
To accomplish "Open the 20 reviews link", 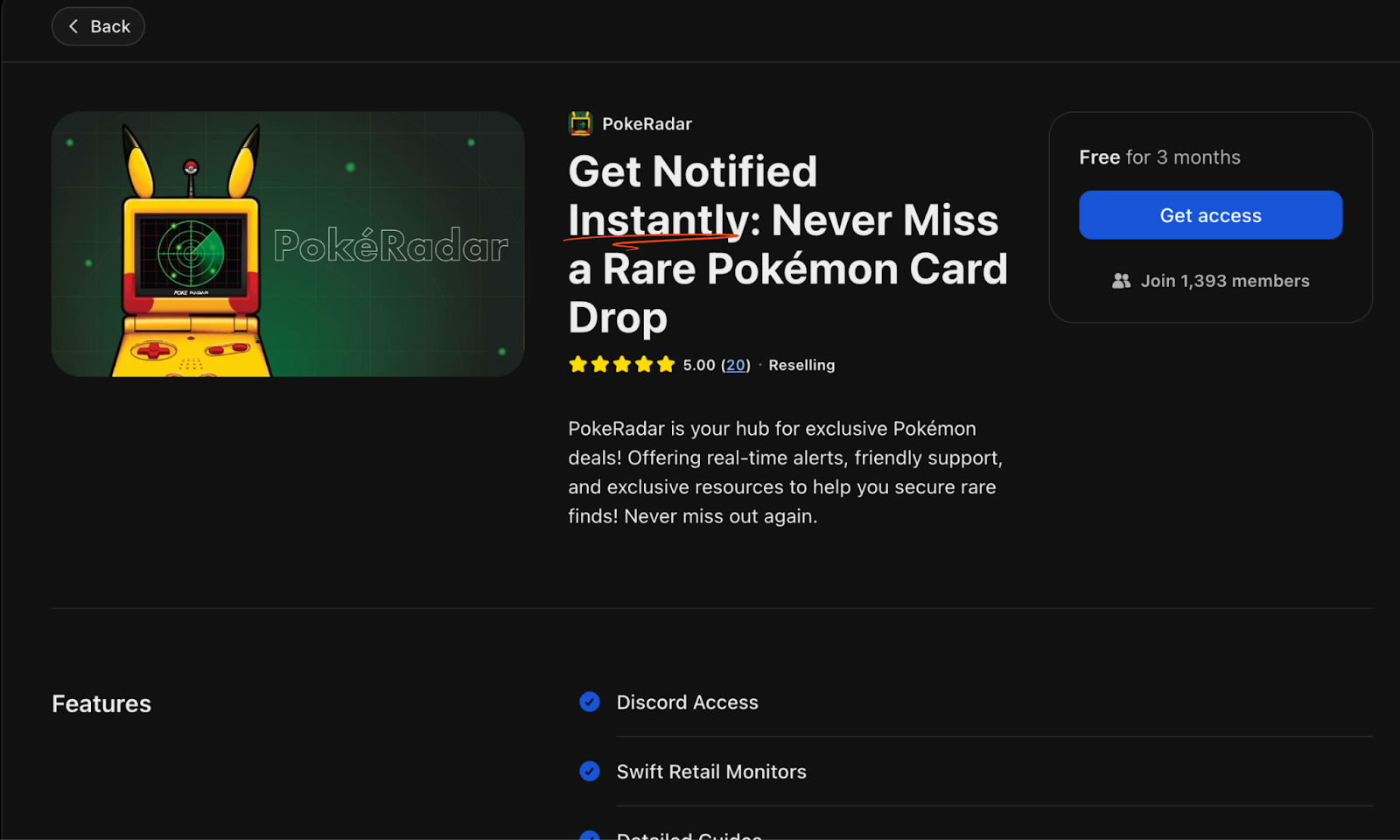I will pyautogui.click(x=736, y=365).
